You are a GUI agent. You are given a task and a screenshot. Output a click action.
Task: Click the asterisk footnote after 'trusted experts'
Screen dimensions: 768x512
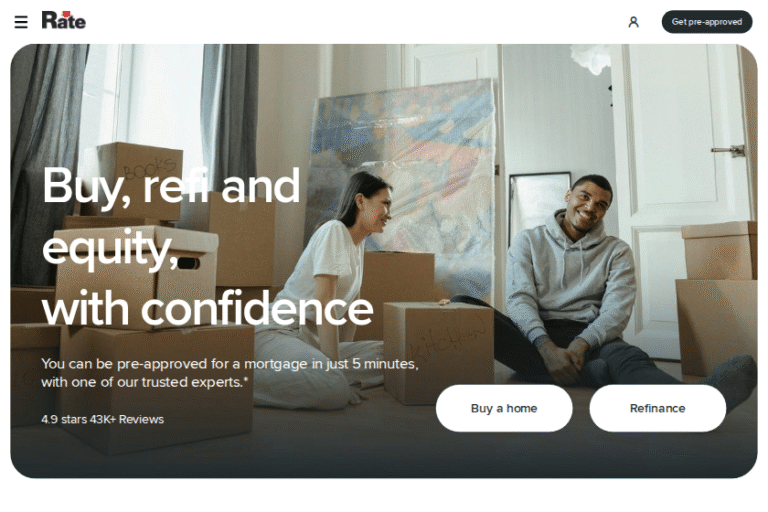click(246, 379)
